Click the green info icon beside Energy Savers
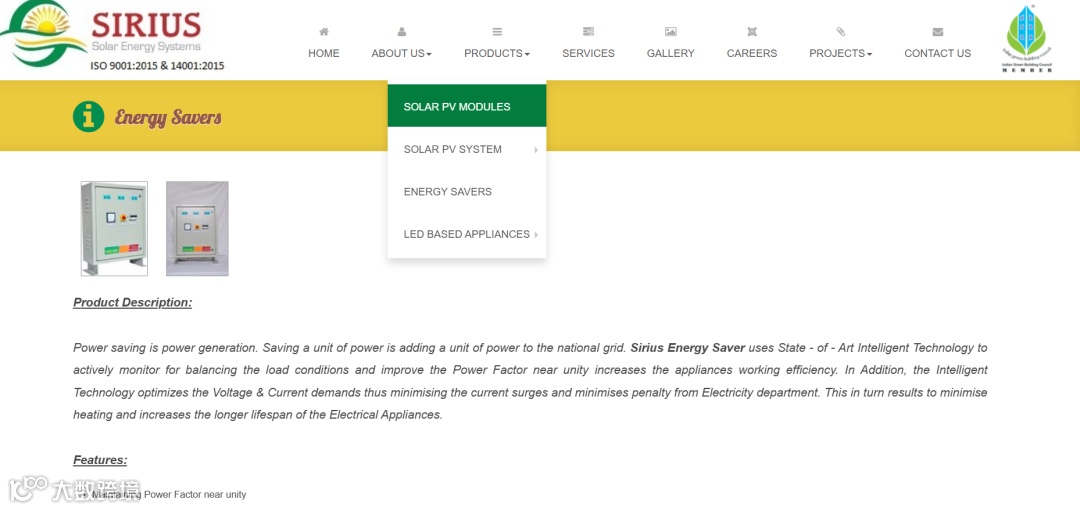Image resolution: width=1080 pixels, height=510 pixels. coord(88,116)
